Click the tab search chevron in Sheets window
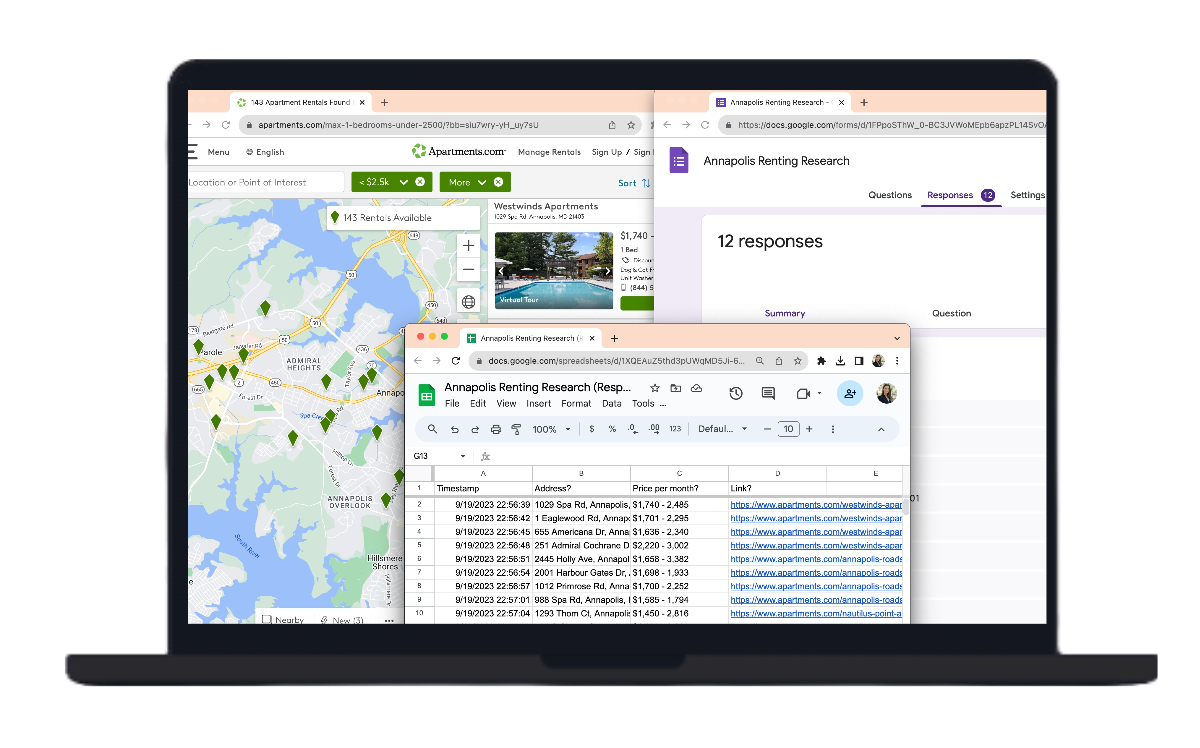 tap(897, 338)
